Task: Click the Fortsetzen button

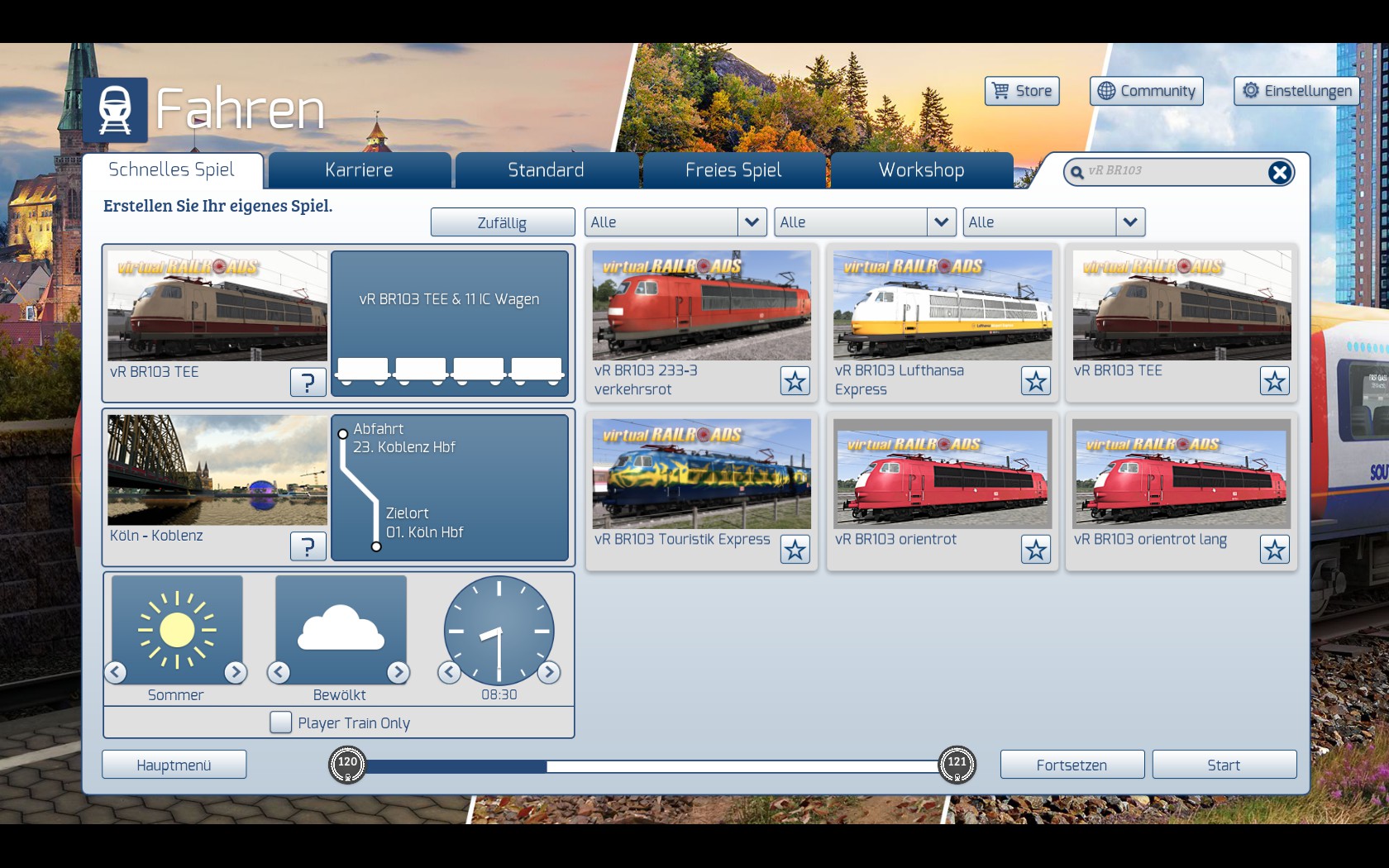Action: (x=1072, y=765)
